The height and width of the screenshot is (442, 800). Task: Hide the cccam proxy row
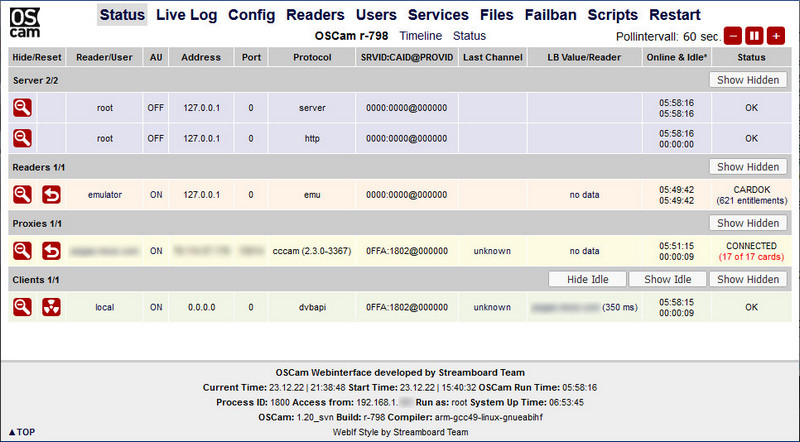(x=22, y=251)
